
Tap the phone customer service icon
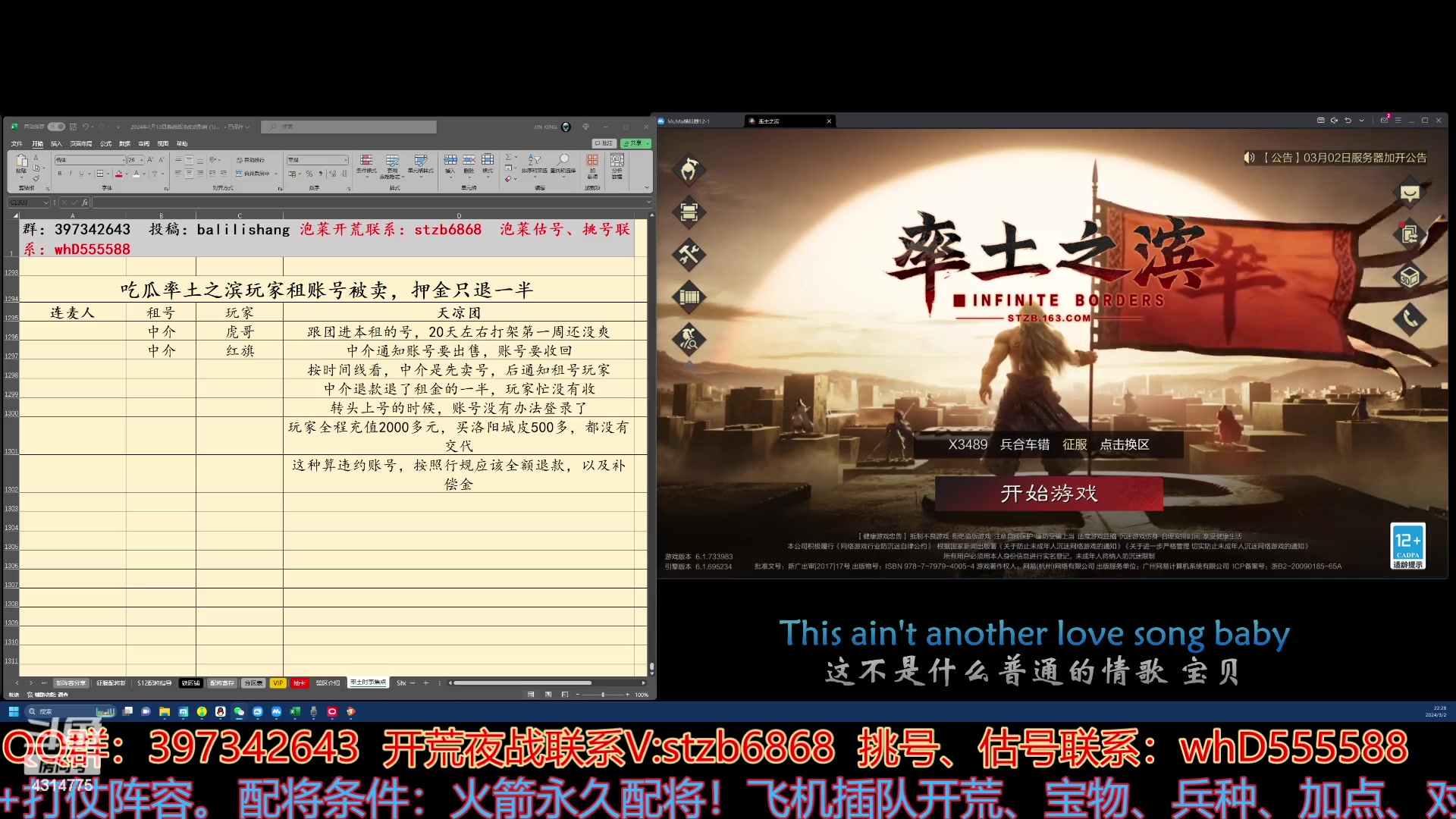1410,318
